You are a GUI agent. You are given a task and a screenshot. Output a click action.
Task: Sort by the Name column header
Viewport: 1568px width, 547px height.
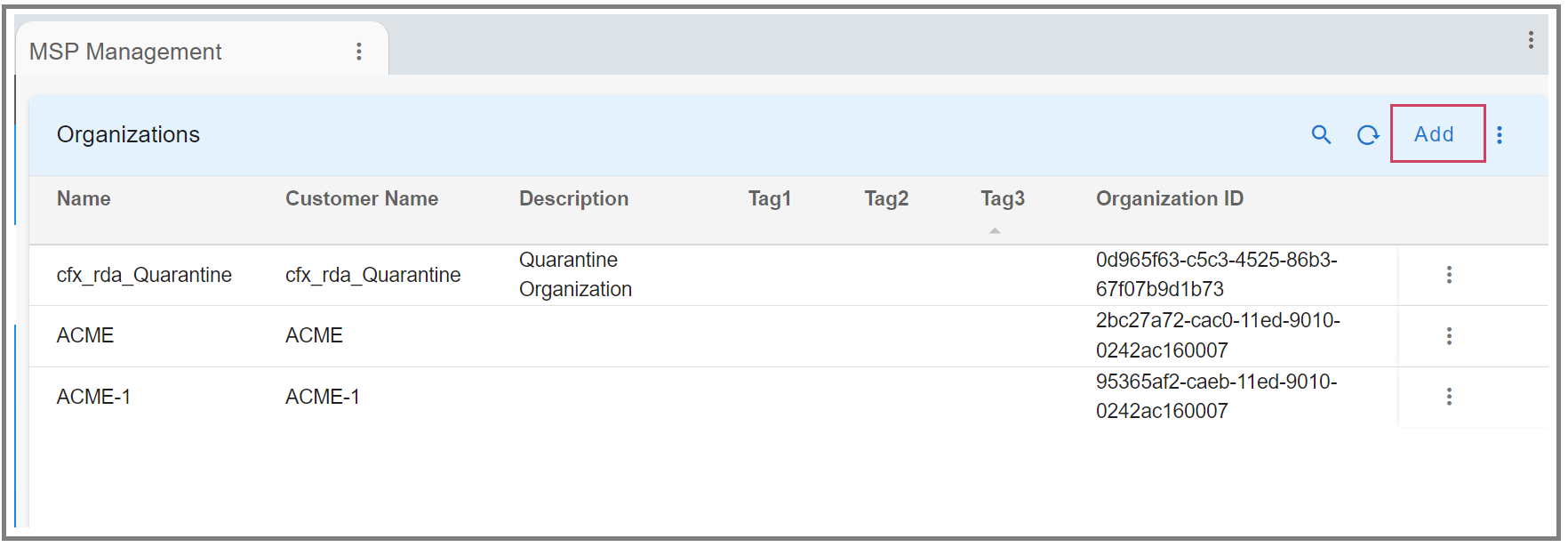(x=84, y=198)
